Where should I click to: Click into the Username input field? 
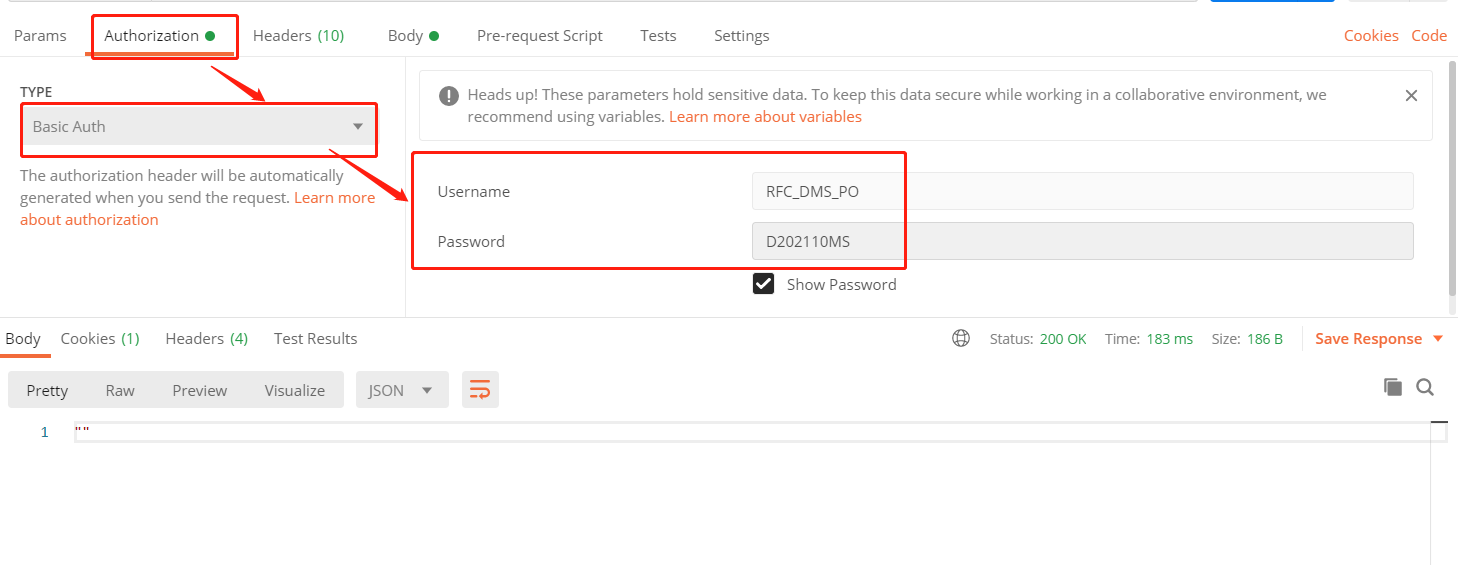[x=1082, y=191]
